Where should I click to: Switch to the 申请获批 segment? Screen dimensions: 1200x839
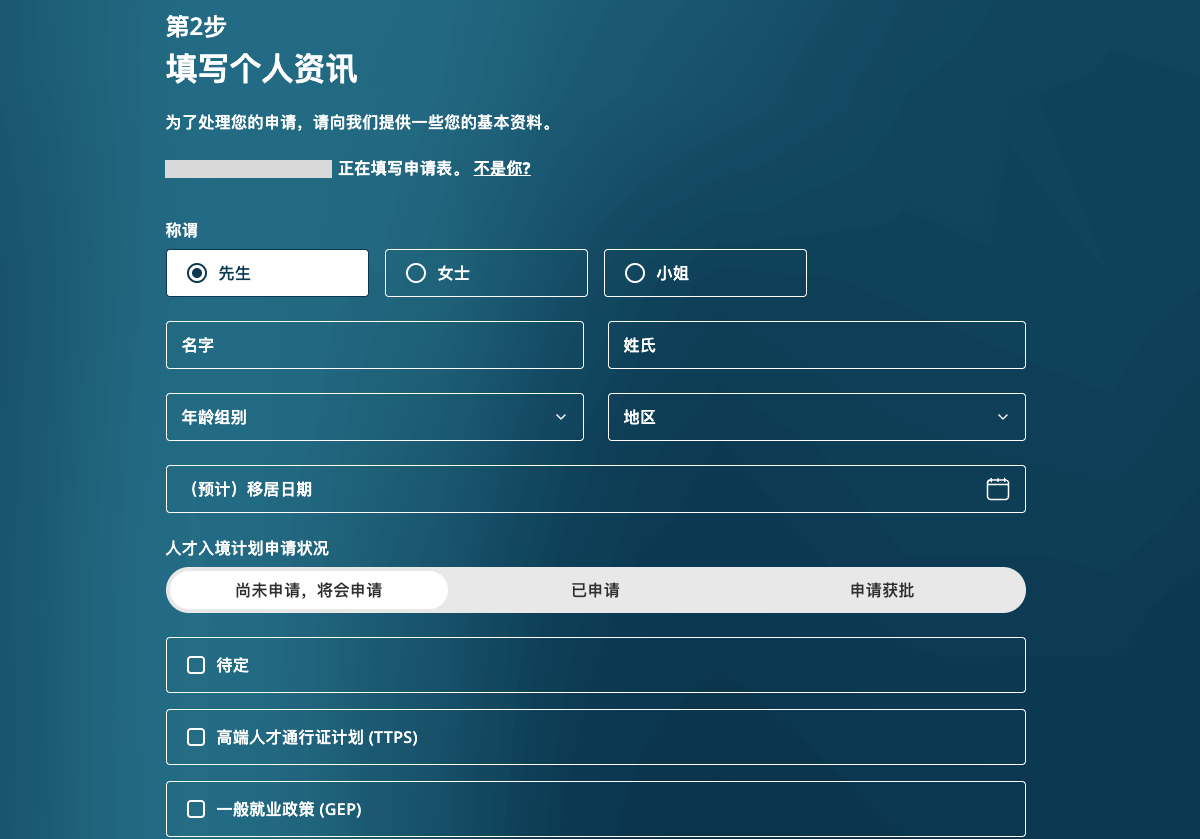click(880, 590)
